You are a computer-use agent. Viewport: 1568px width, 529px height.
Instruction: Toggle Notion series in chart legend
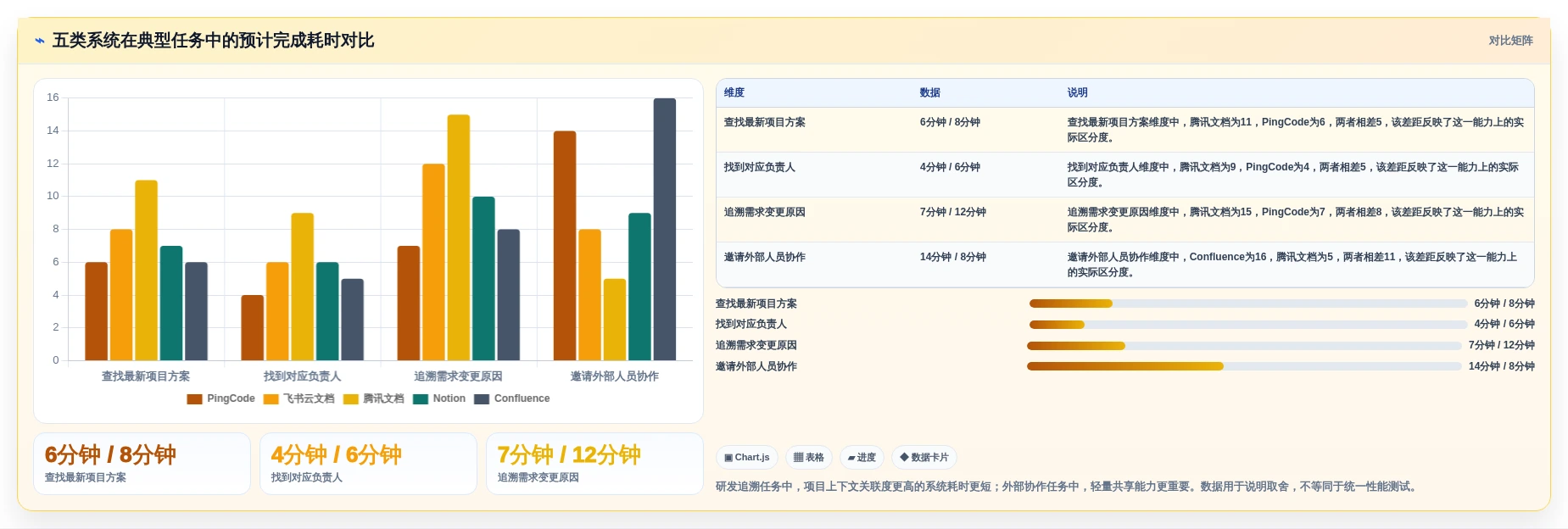pyautogui.click(x=439, y=398)
